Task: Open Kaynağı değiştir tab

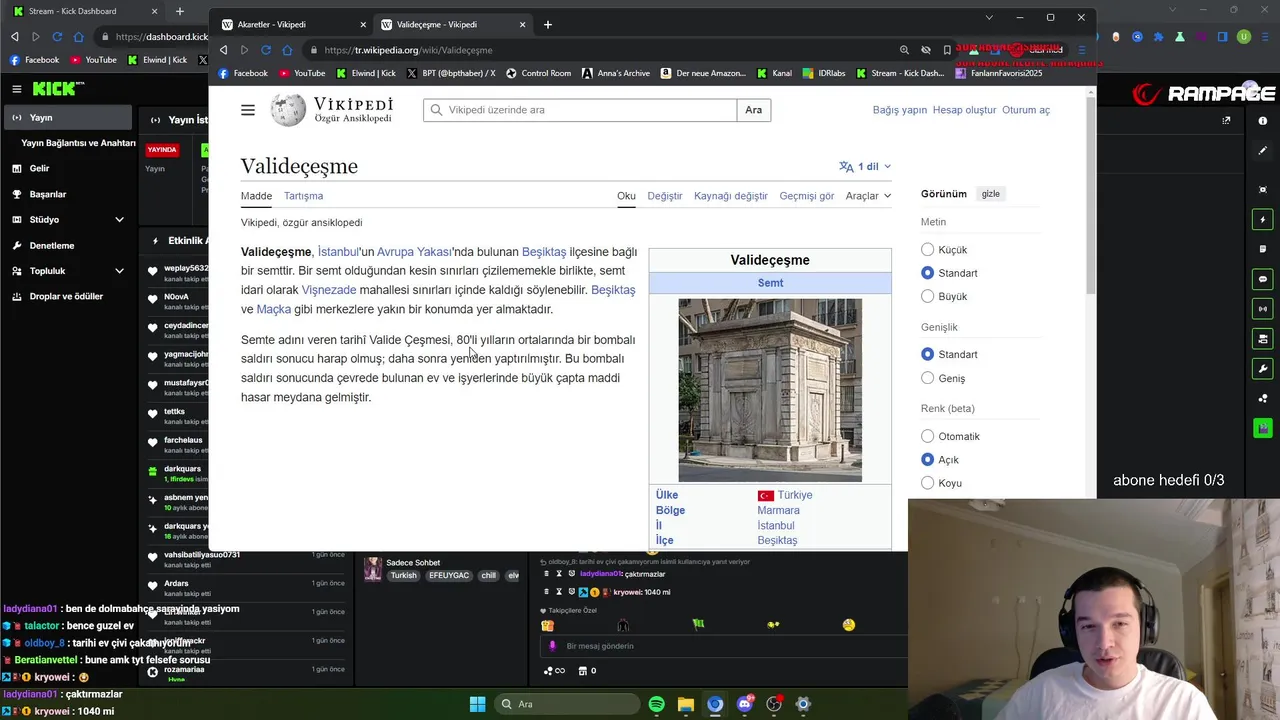Action: pyautogui.click(x=731, y=196)
